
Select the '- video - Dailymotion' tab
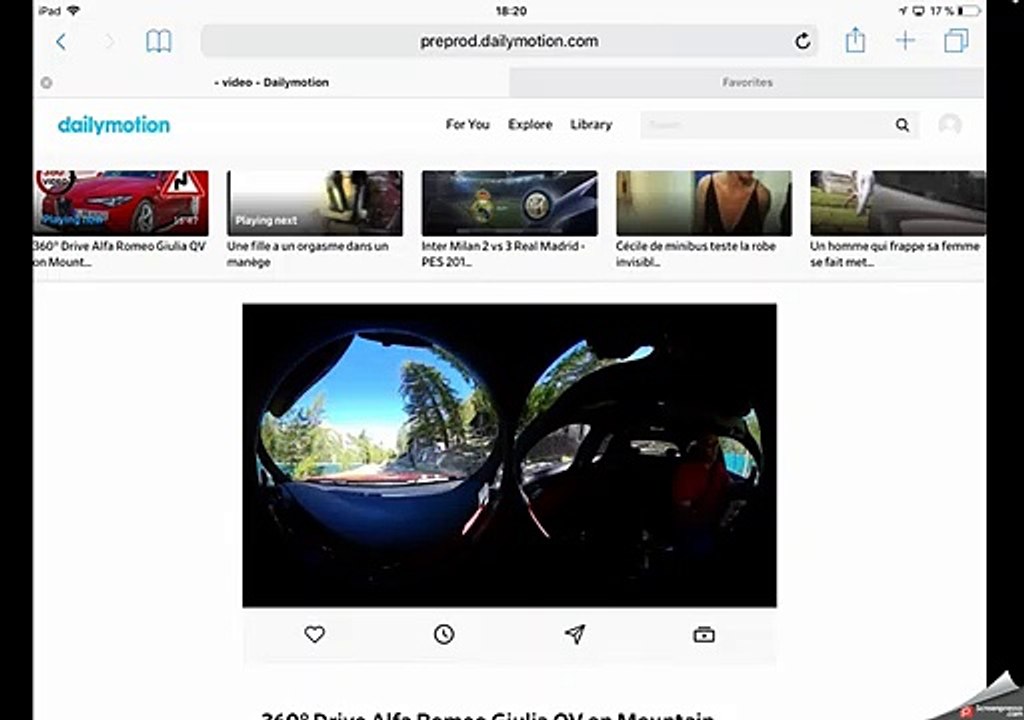271,82
